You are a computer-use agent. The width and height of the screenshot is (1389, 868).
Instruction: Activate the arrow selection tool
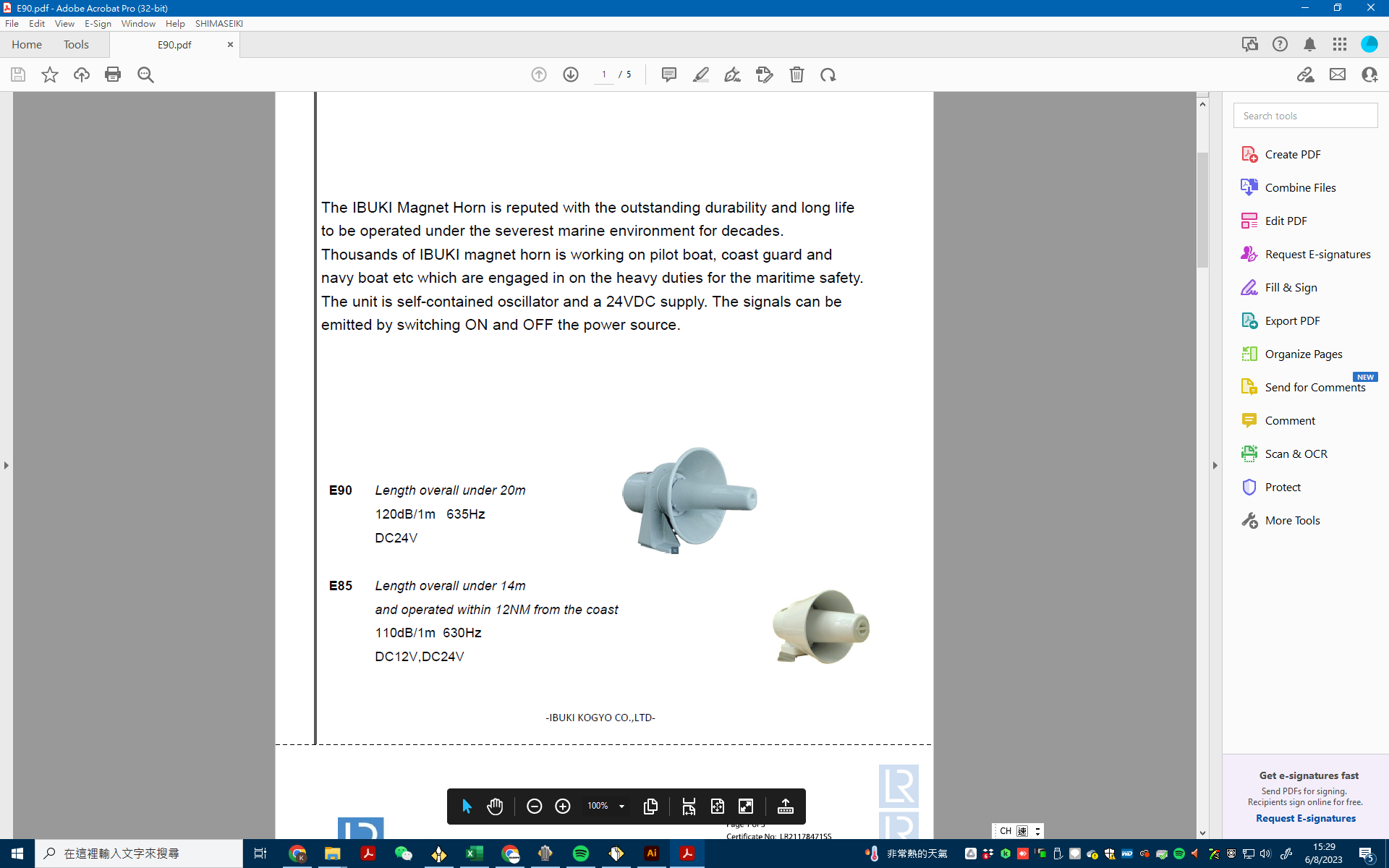click(x=467, y=806)
